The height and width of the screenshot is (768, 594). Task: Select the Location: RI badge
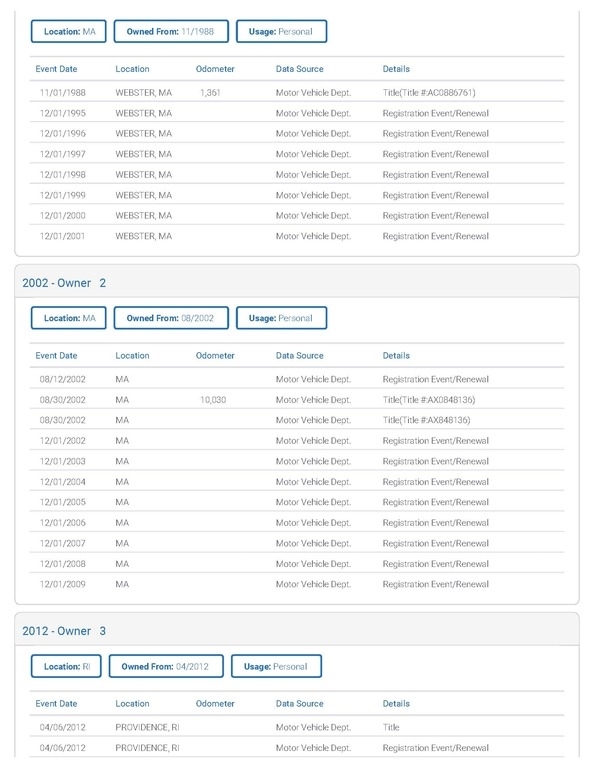coord(66,666)
